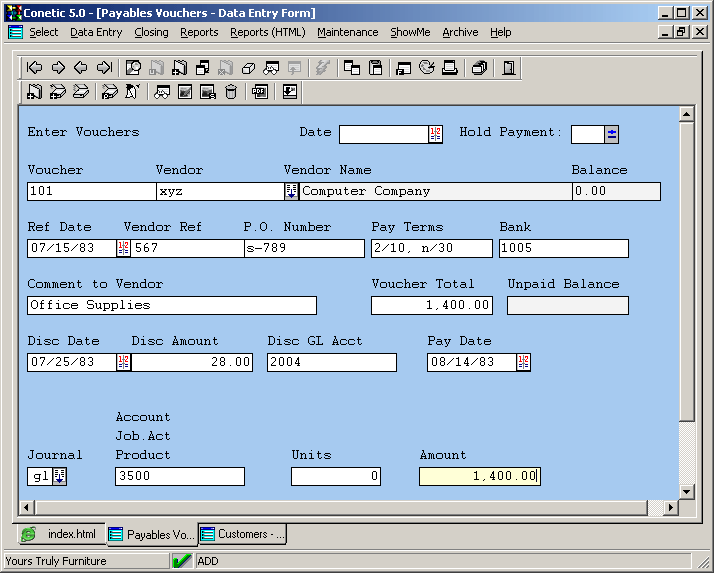The image size is (714, 573).
Task: Open the Reports (HTML) menu
Action: click(267, 32)
